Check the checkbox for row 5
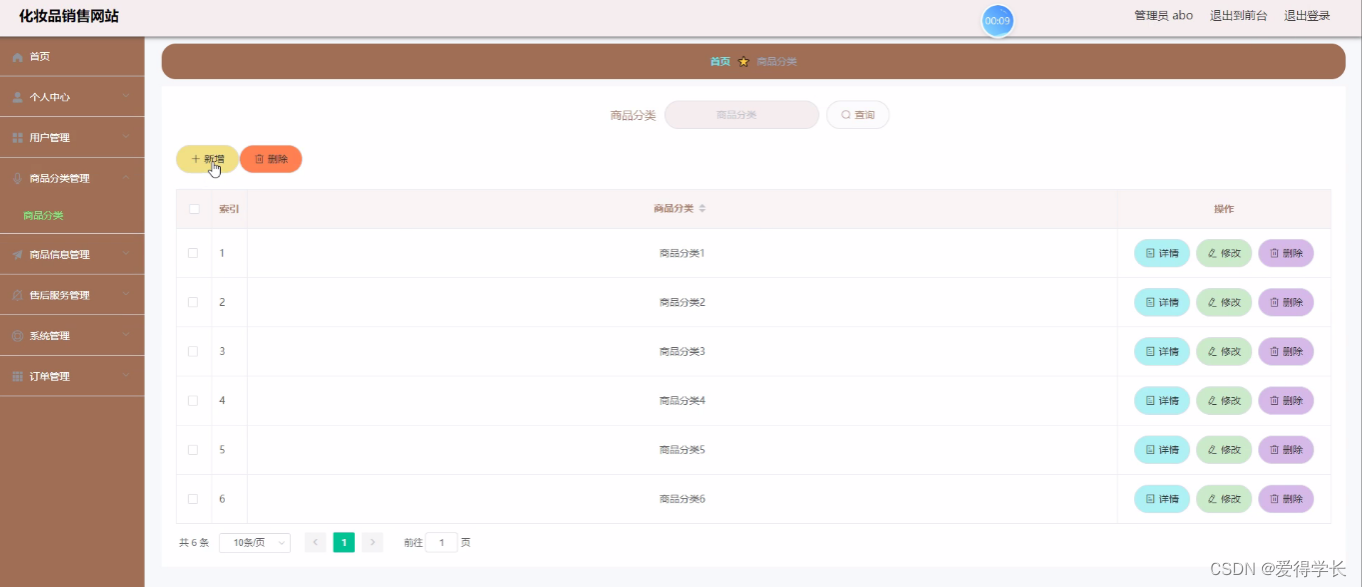The width and height of the screenshot is (1362, 587). point(193,449)
